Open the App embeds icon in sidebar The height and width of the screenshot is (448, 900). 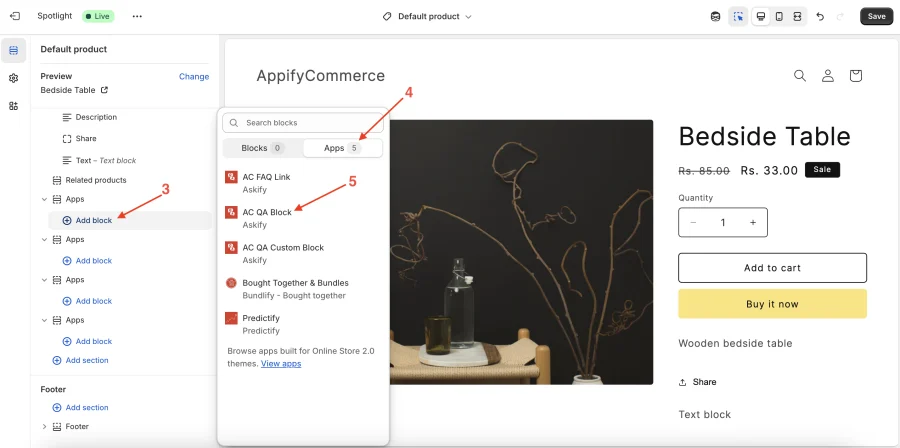(x=14, y=106)
